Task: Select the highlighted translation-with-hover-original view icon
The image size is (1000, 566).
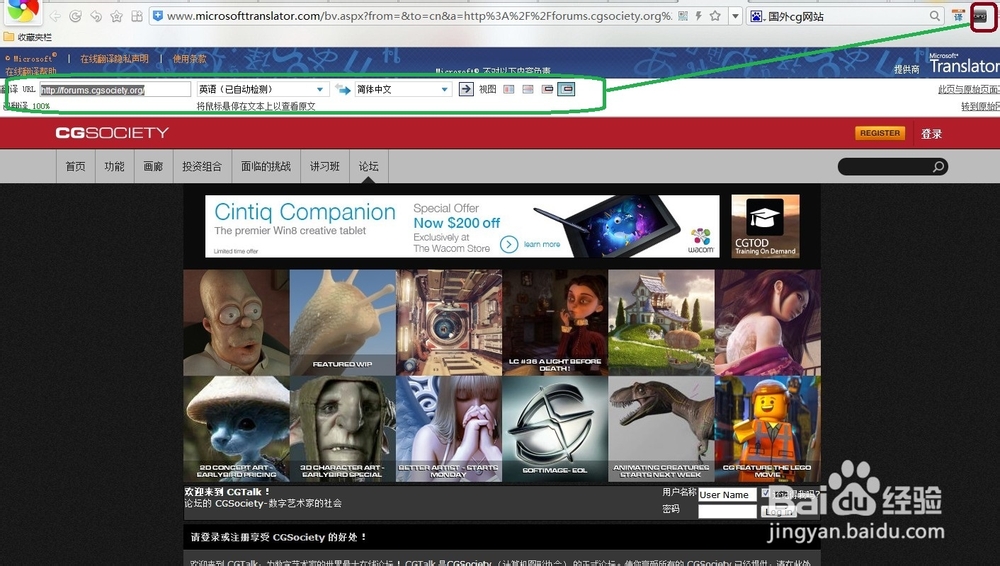Action: (x=566, y=89)
